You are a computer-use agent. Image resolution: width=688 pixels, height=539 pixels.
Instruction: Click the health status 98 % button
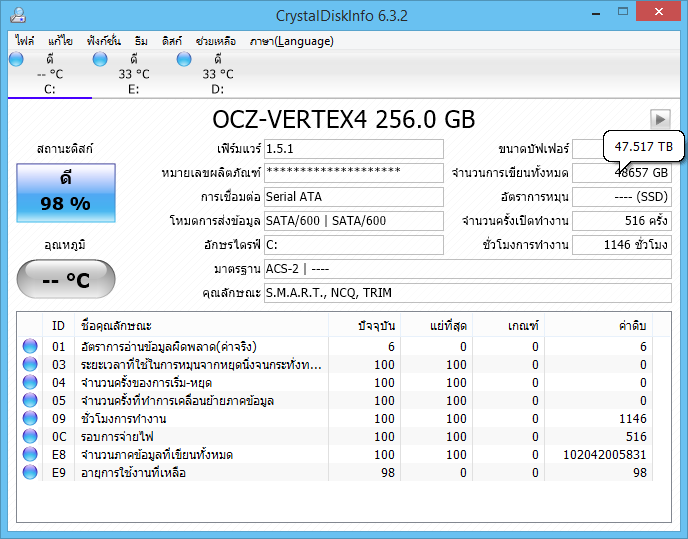point(66,193)
